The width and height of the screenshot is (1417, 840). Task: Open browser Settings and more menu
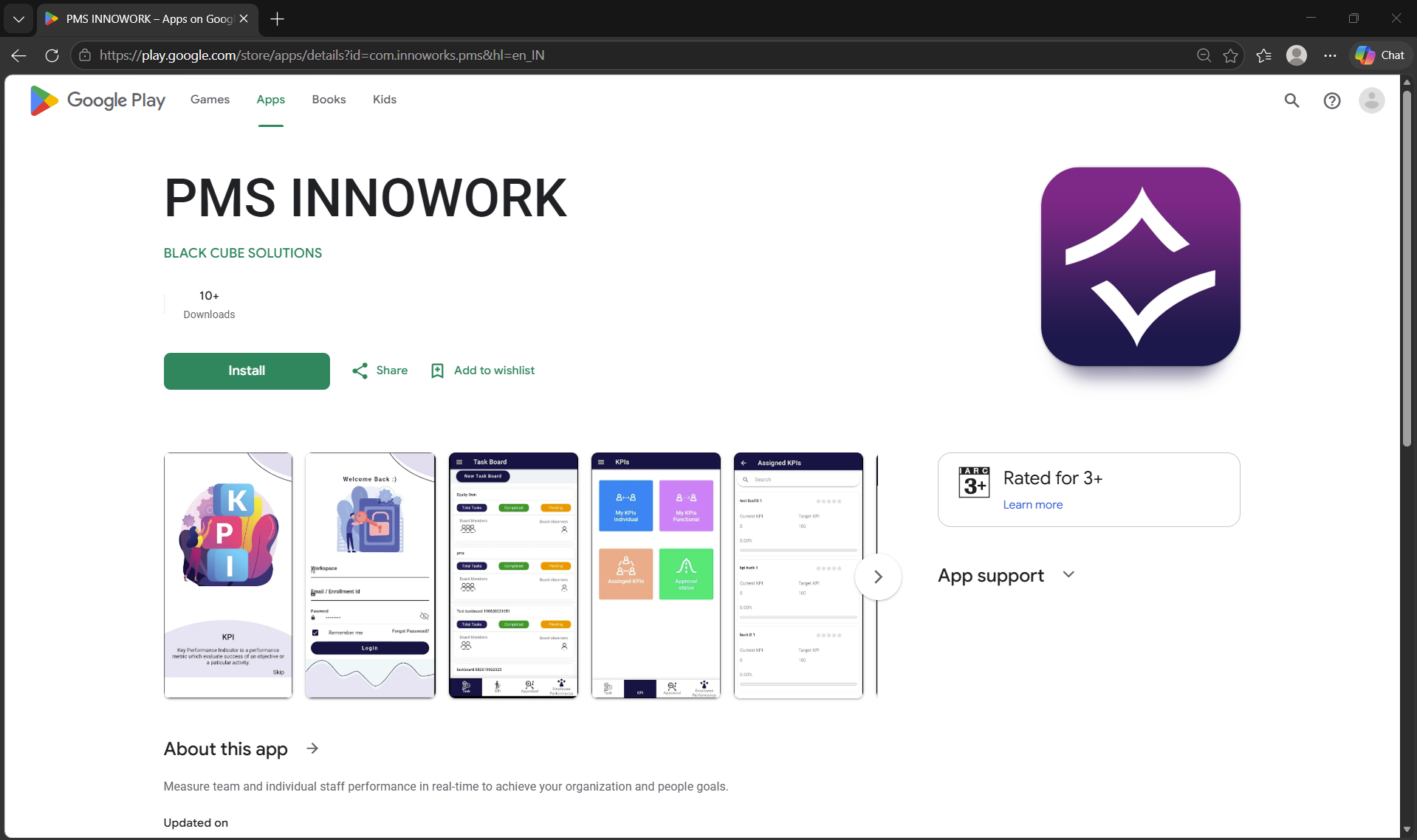point(1330,55)
